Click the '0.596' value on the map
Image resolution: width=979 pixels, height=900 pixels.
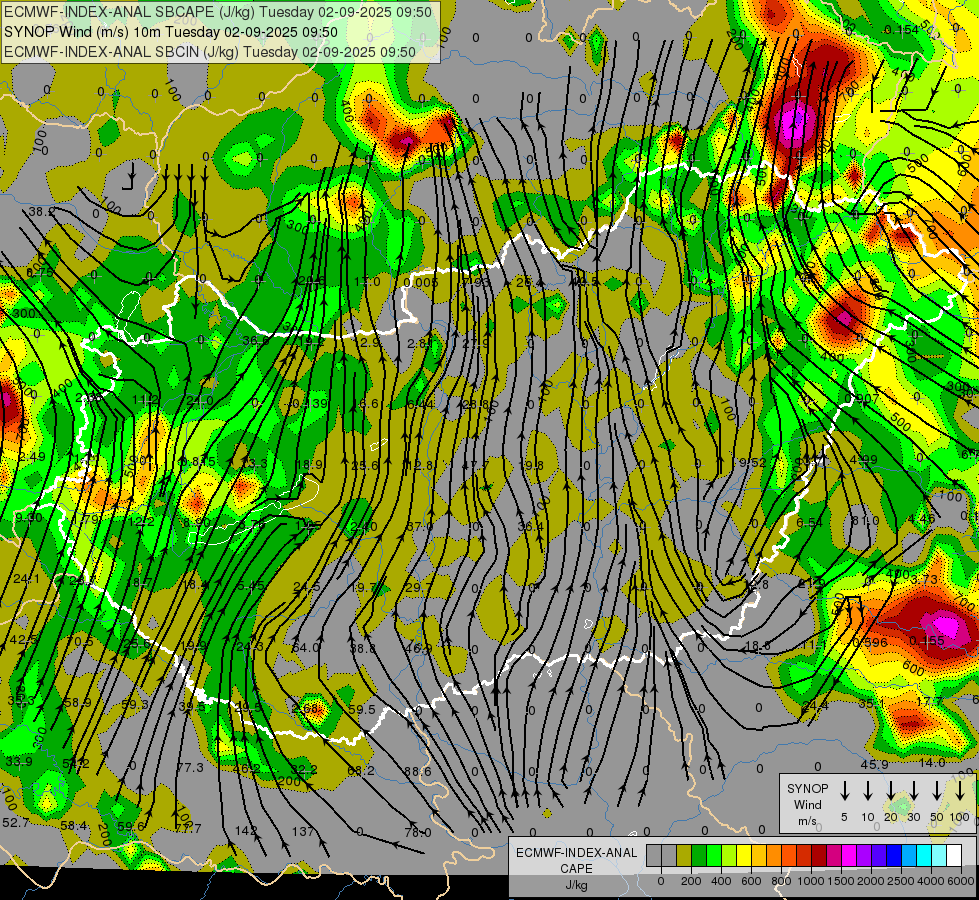click(x=870, y=642)
